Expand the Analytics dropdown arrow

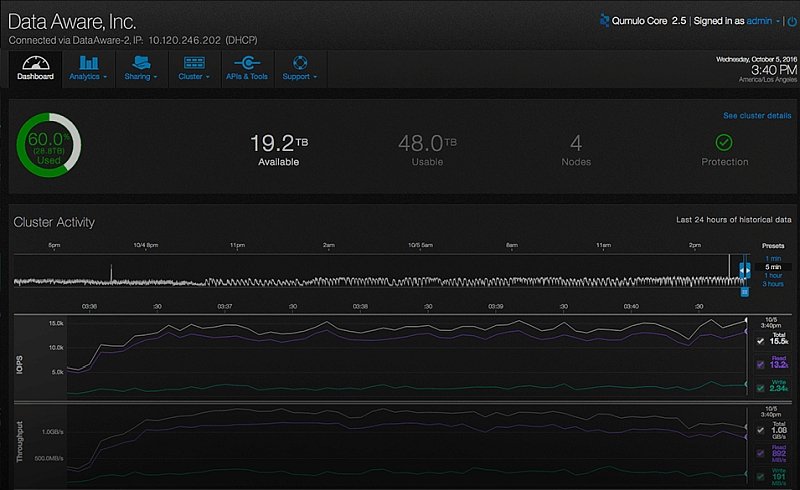coord(105,77)
